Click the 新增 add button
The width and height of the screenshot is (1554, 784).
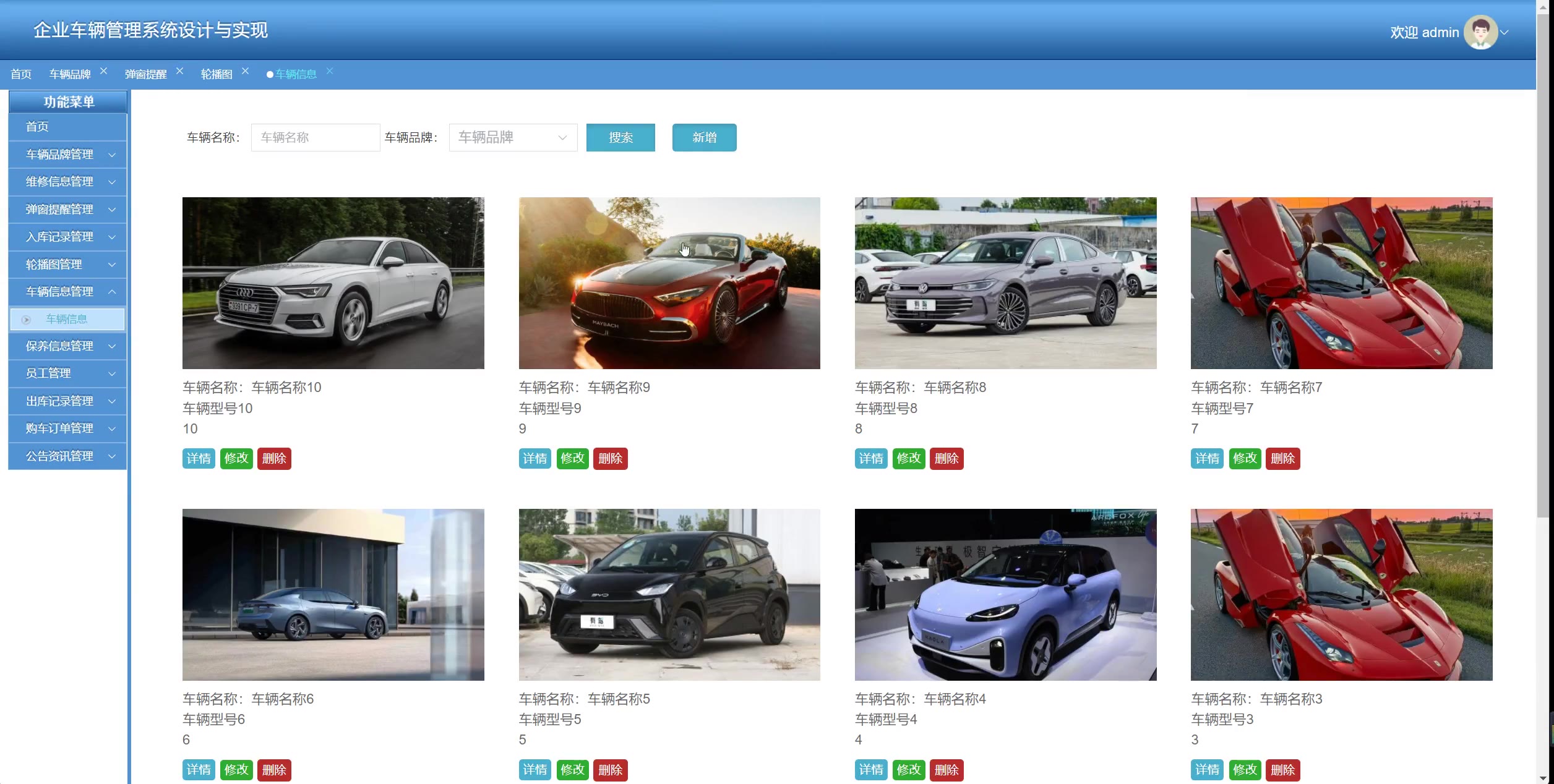point(704,137)
